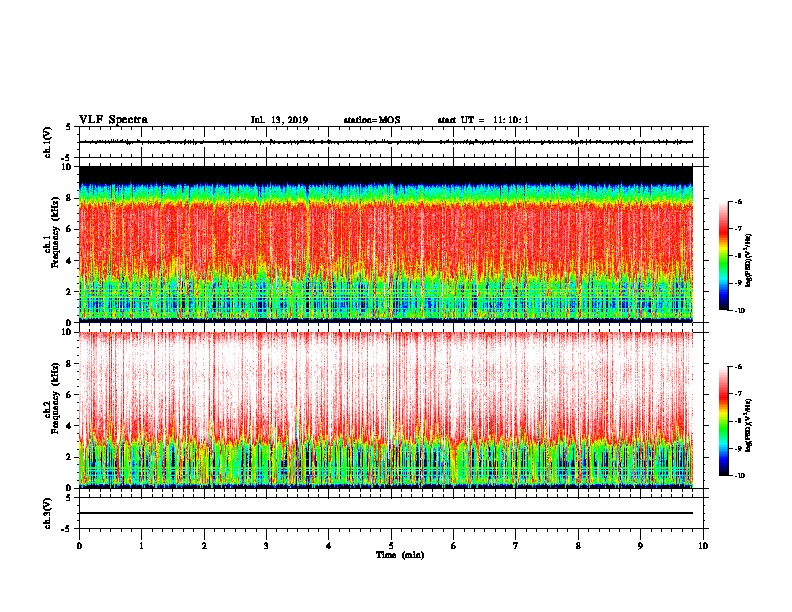Viewport: 792px width, 612px height.
Task: Click the time axis tick label "7"
Action: tap(516, 546)
